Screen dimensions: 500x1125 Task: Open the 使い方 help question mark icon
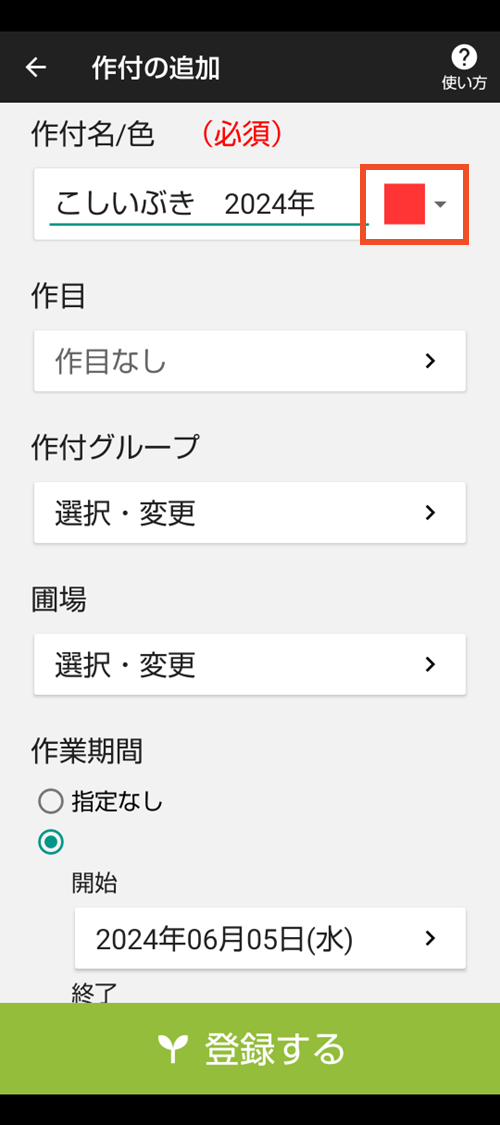[464, 57]
